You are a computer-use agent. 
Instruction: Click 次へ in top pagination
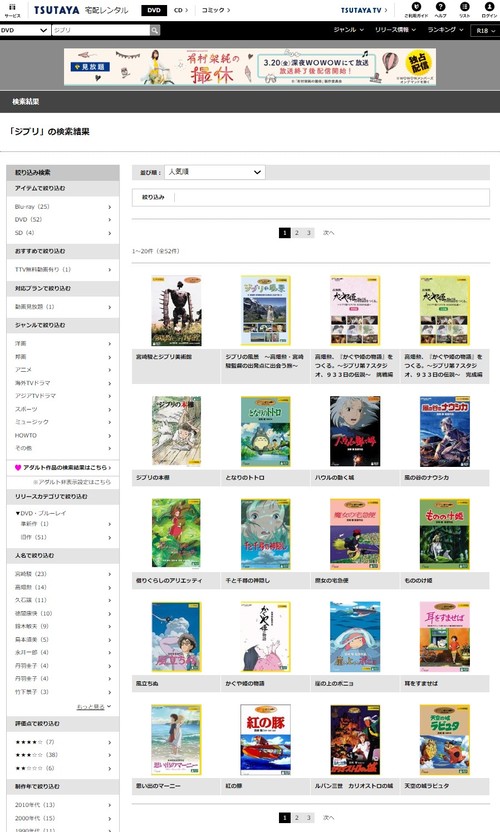pos(329,232)
